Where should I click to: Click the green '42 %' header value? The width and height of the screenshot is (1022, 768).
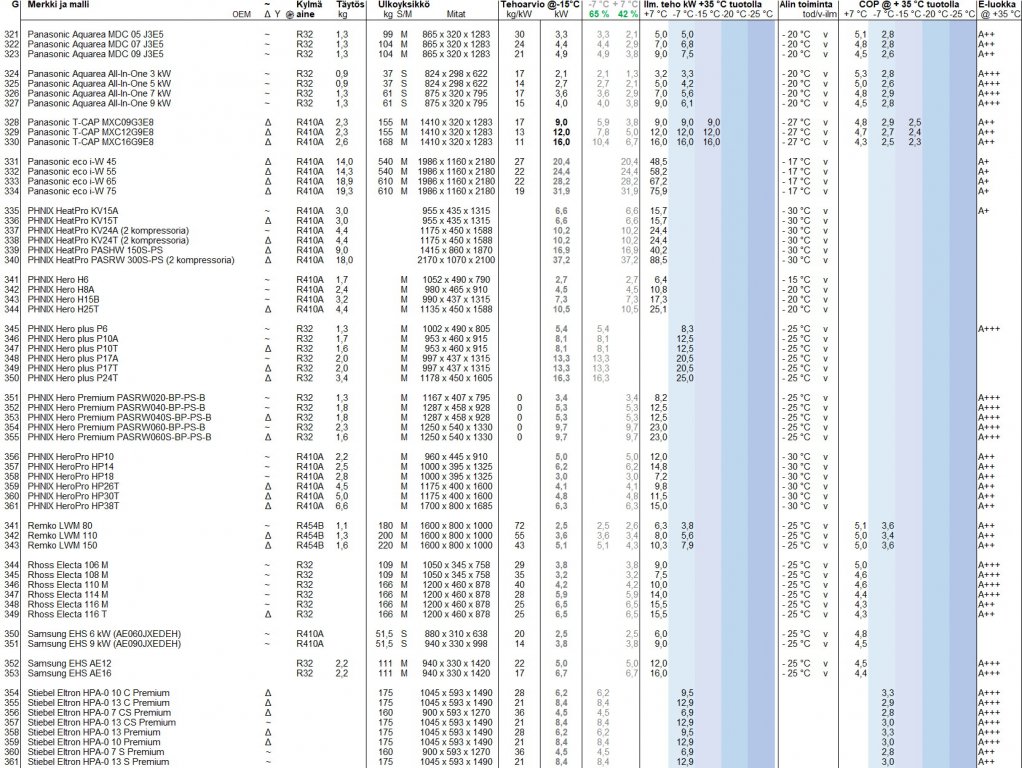[x=627, y=14]
